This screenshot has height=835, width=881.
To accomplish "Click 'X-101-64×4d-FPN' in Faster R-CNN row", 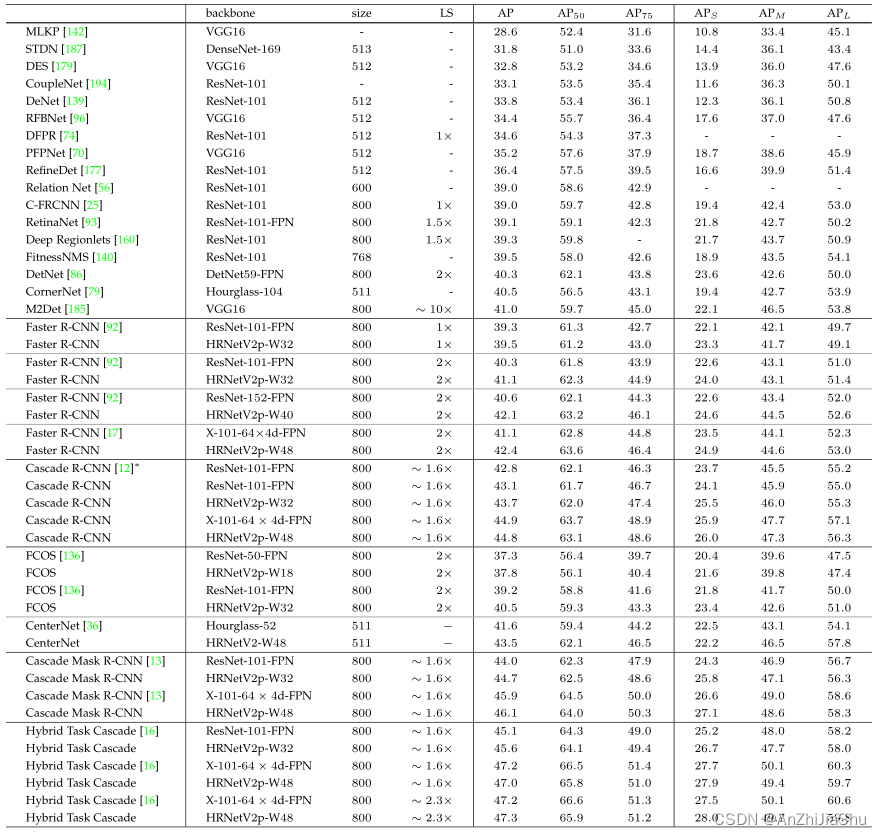I will (256, 433).
